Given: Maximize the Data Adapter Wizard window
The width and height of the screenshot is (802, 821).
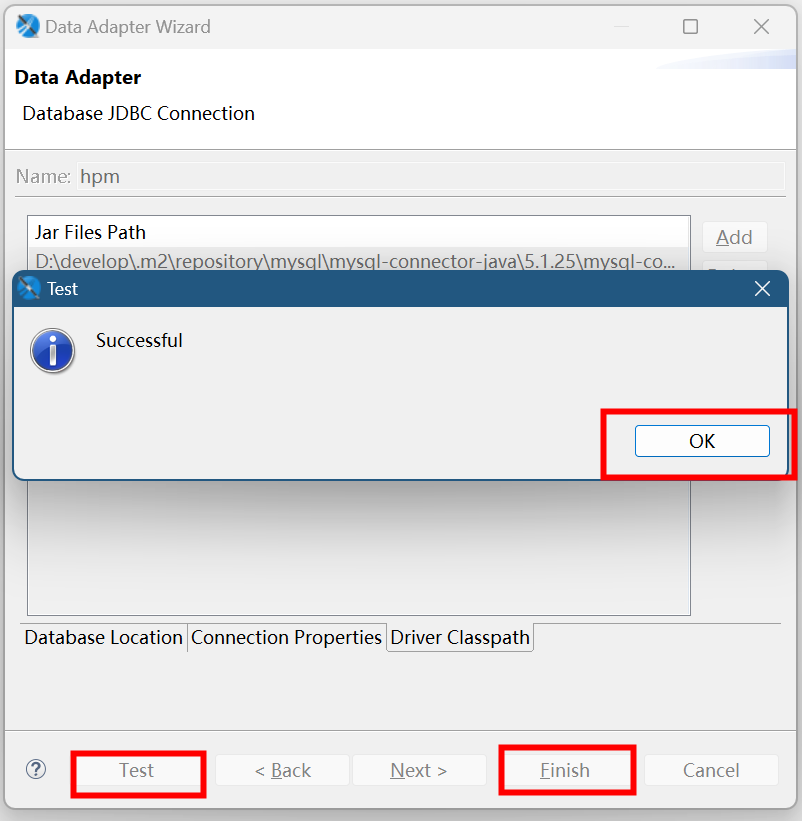Looking at the screenshot, I should 690,27.
